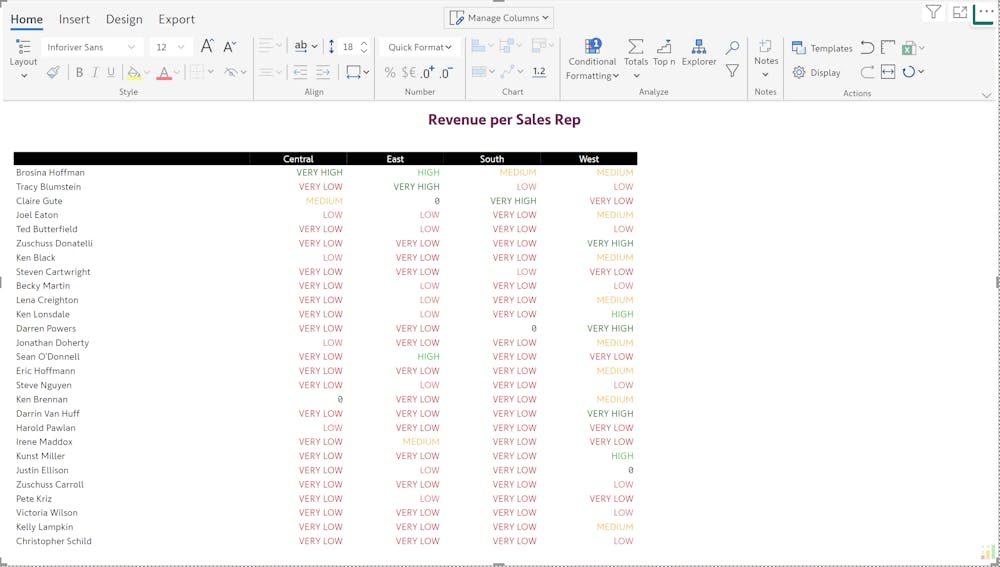
Task: Toggle Underline formatting
Action: pyautogui.click(x=111, y=72)
